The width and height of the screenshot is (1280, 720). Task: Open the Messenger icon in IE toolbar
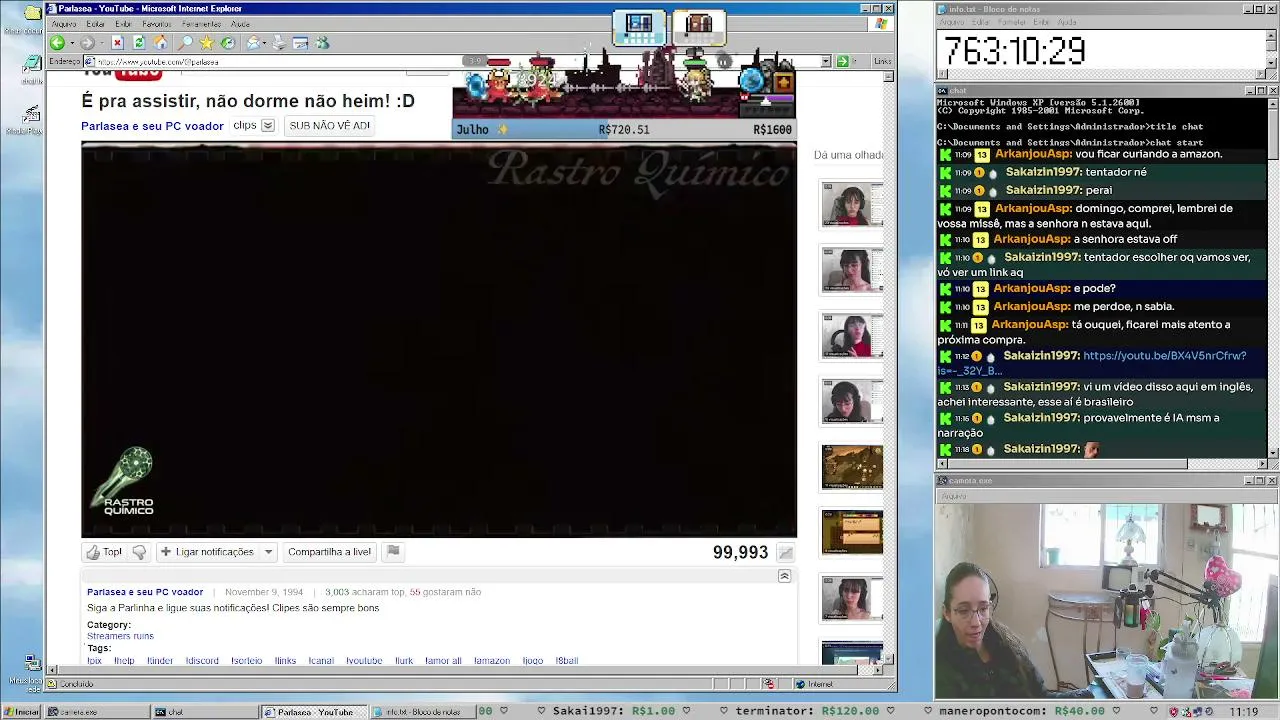322,43
